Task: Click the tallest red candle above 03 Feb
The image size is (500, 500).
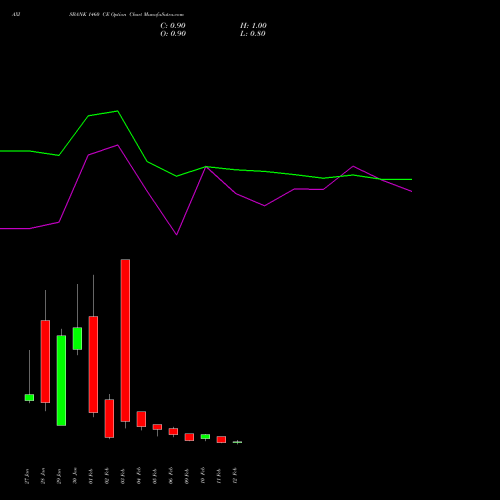Action: point(125,340)
